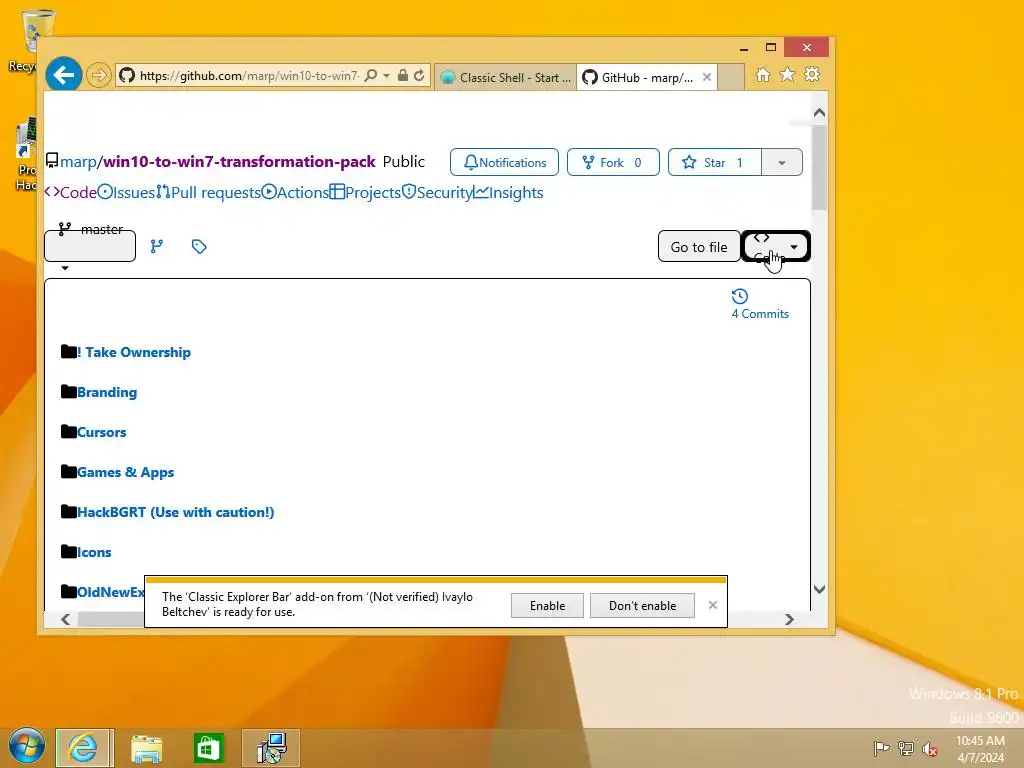Open the Cursors folder
The height and width of the screenshot is (768, 1024).
[x=101, y=432]
